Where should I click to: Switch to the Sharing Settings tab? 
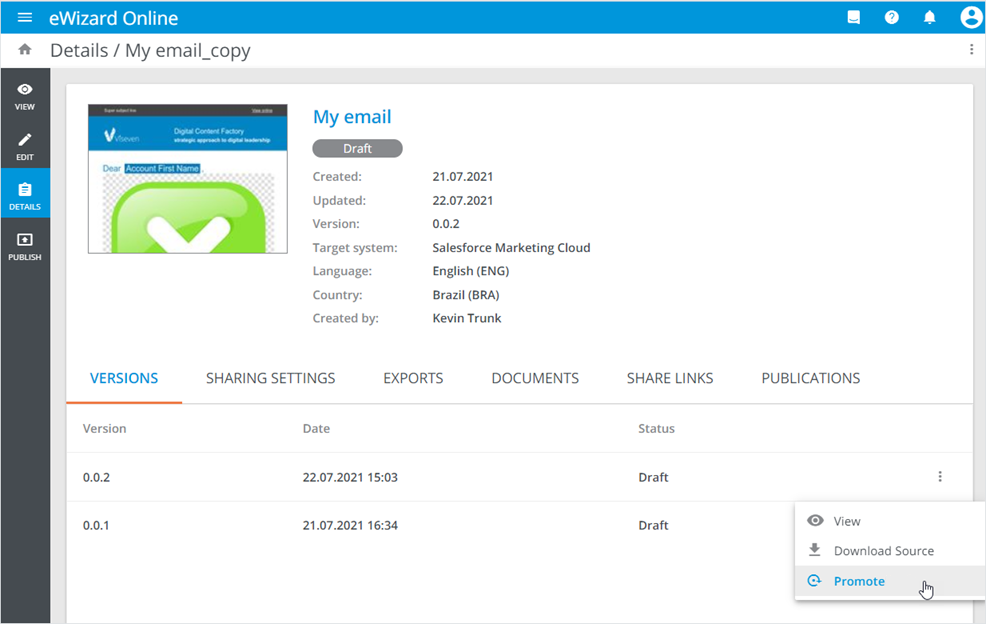pos(270,378)
